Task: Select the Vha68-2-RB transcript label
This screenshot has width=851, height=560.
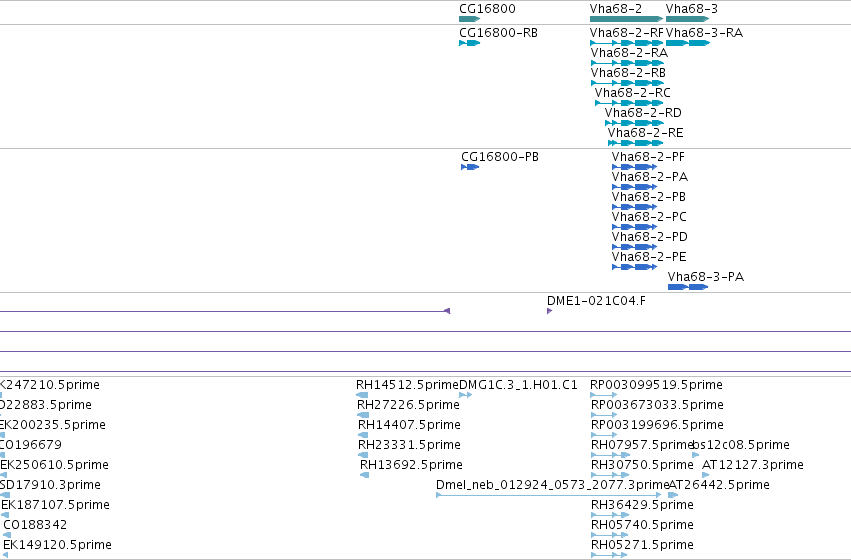Action: 628,73
